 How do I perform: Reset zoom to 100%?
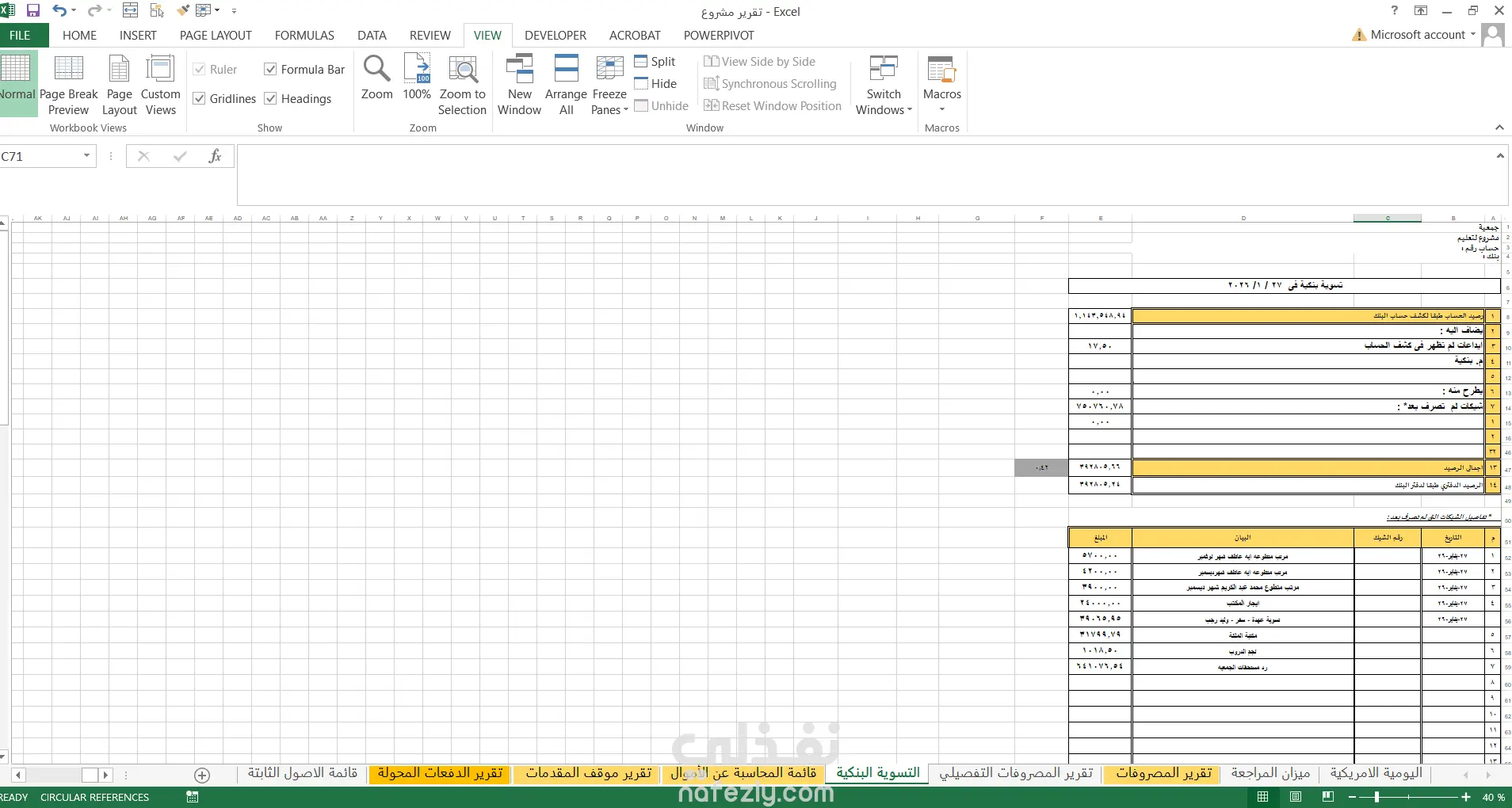417,78
